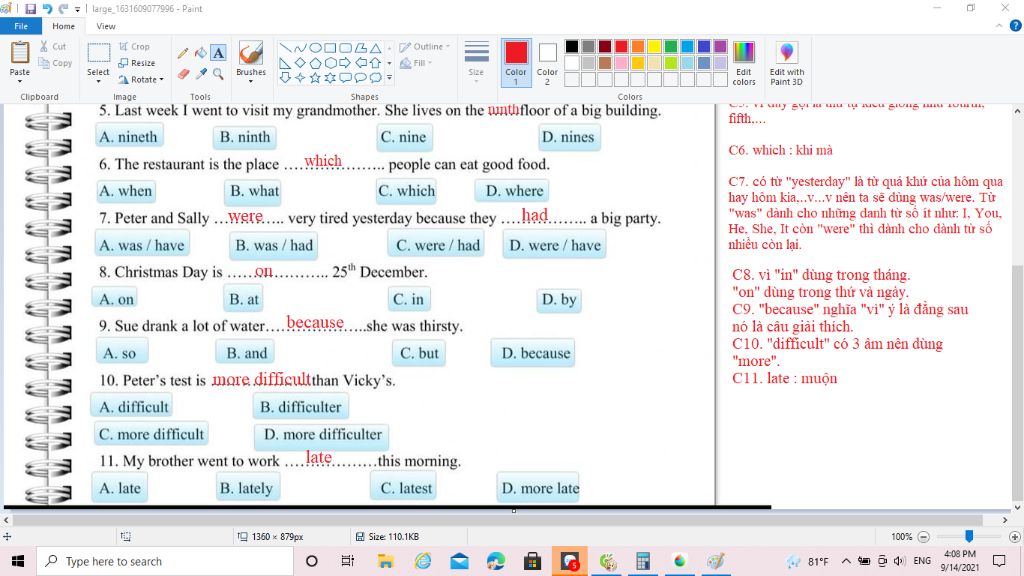1024x576 pixels.
Task: Select the Color picker eyedropper tool
Action: click(201, 74)
